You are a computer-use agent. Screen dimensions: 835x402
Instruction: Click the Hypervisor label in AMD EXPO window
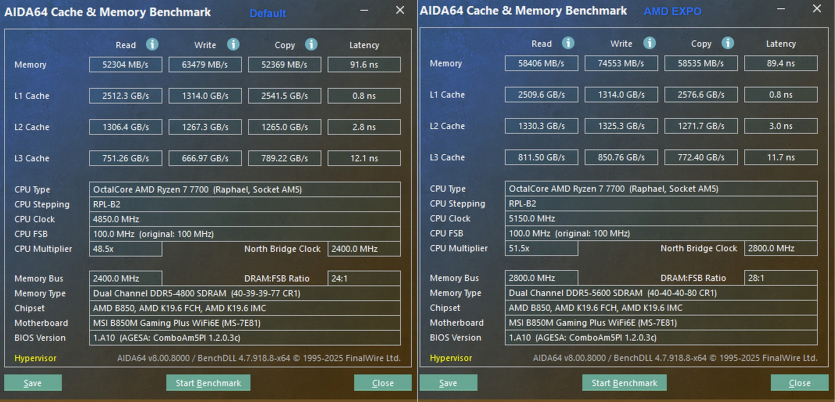[451, 358]
